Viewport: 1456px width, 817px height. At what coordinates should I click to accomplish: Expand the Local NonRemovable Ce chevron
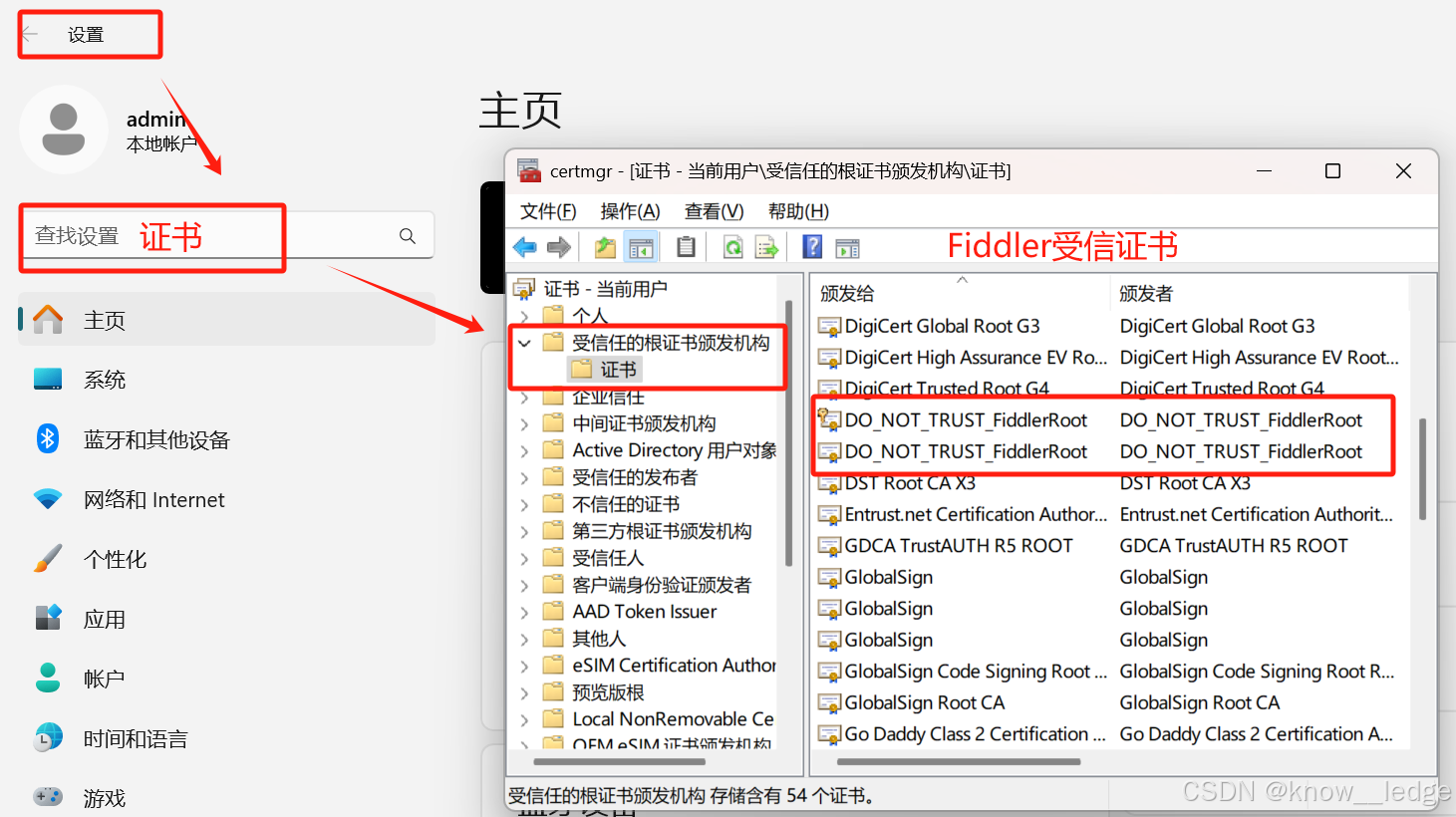tap(524, 719)
